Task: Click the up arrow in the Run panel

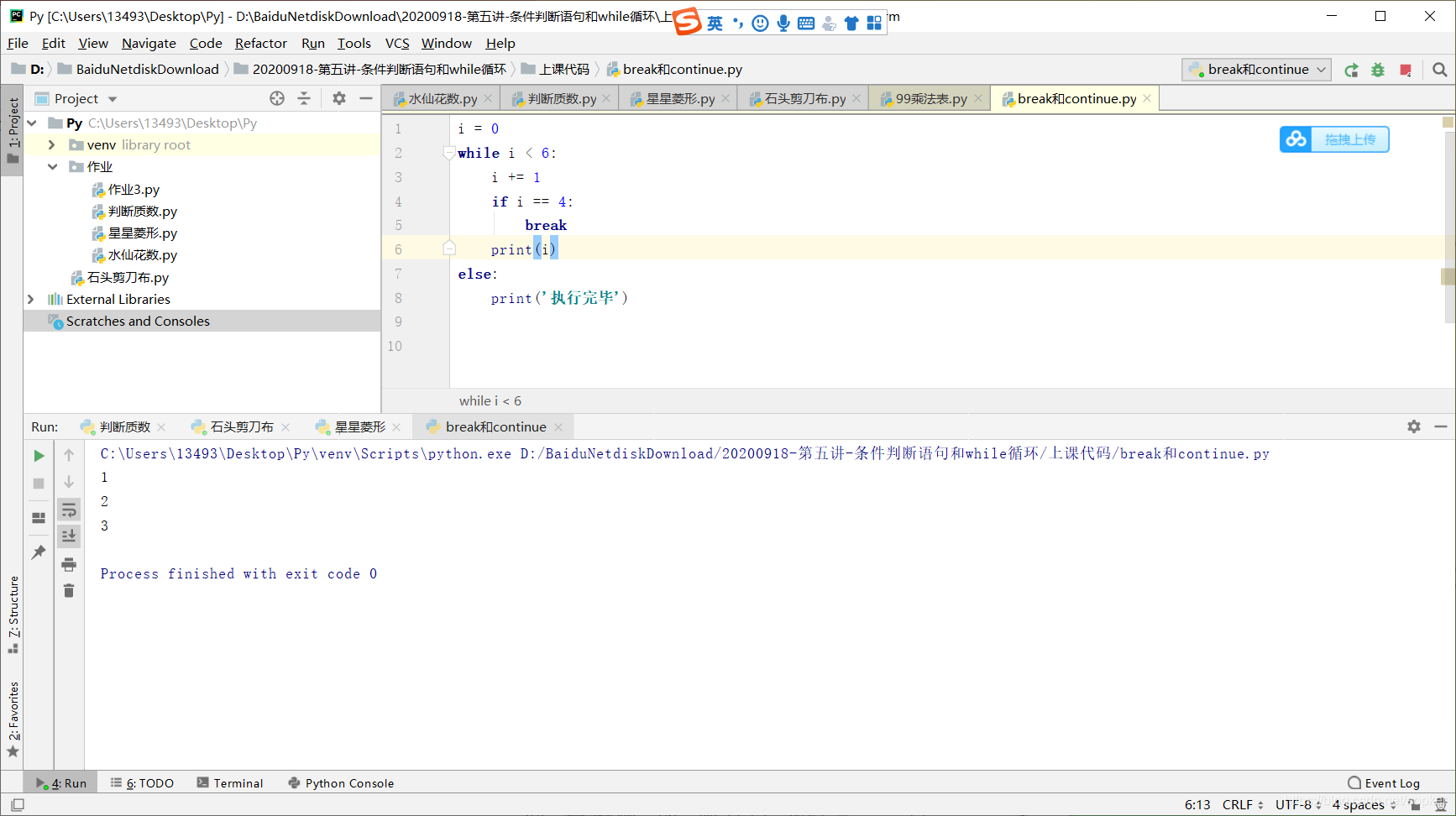Action: pyautogui.click(x=69, y=455)
